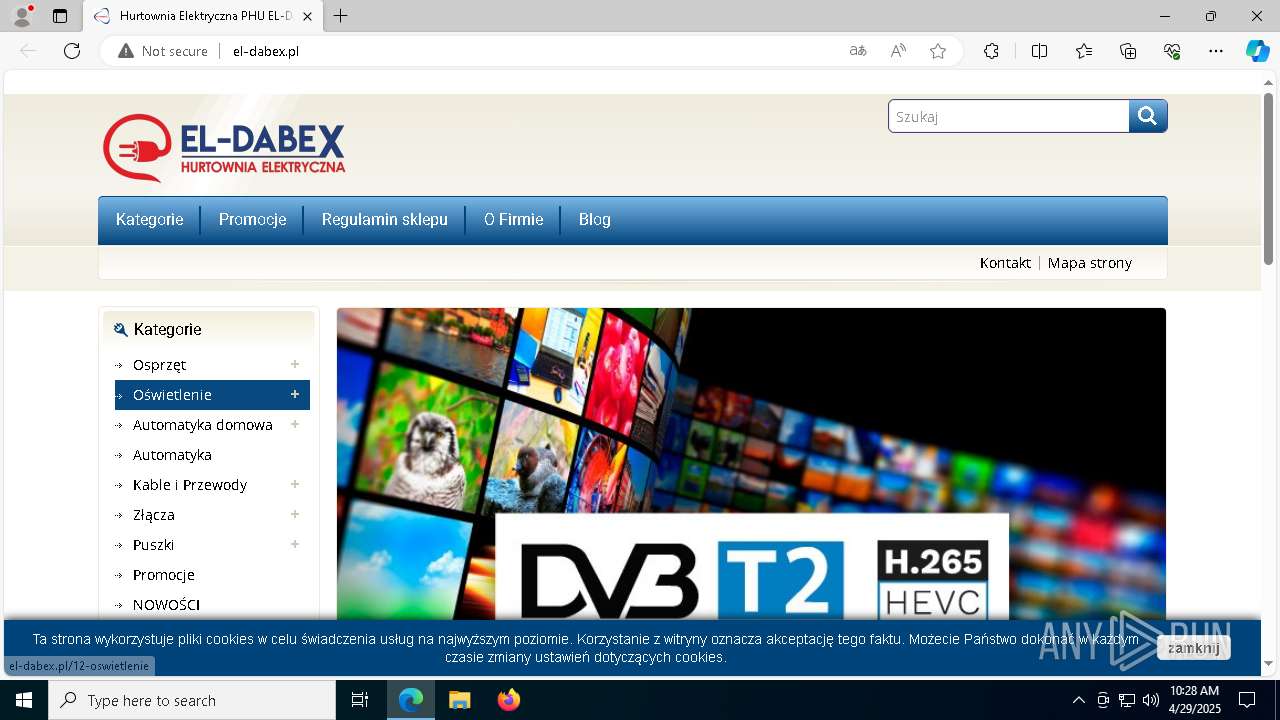The width and height of the screenshot is (1280, 720).
Task: Open the Kontakt link
Action: (x=1005, y=263)
